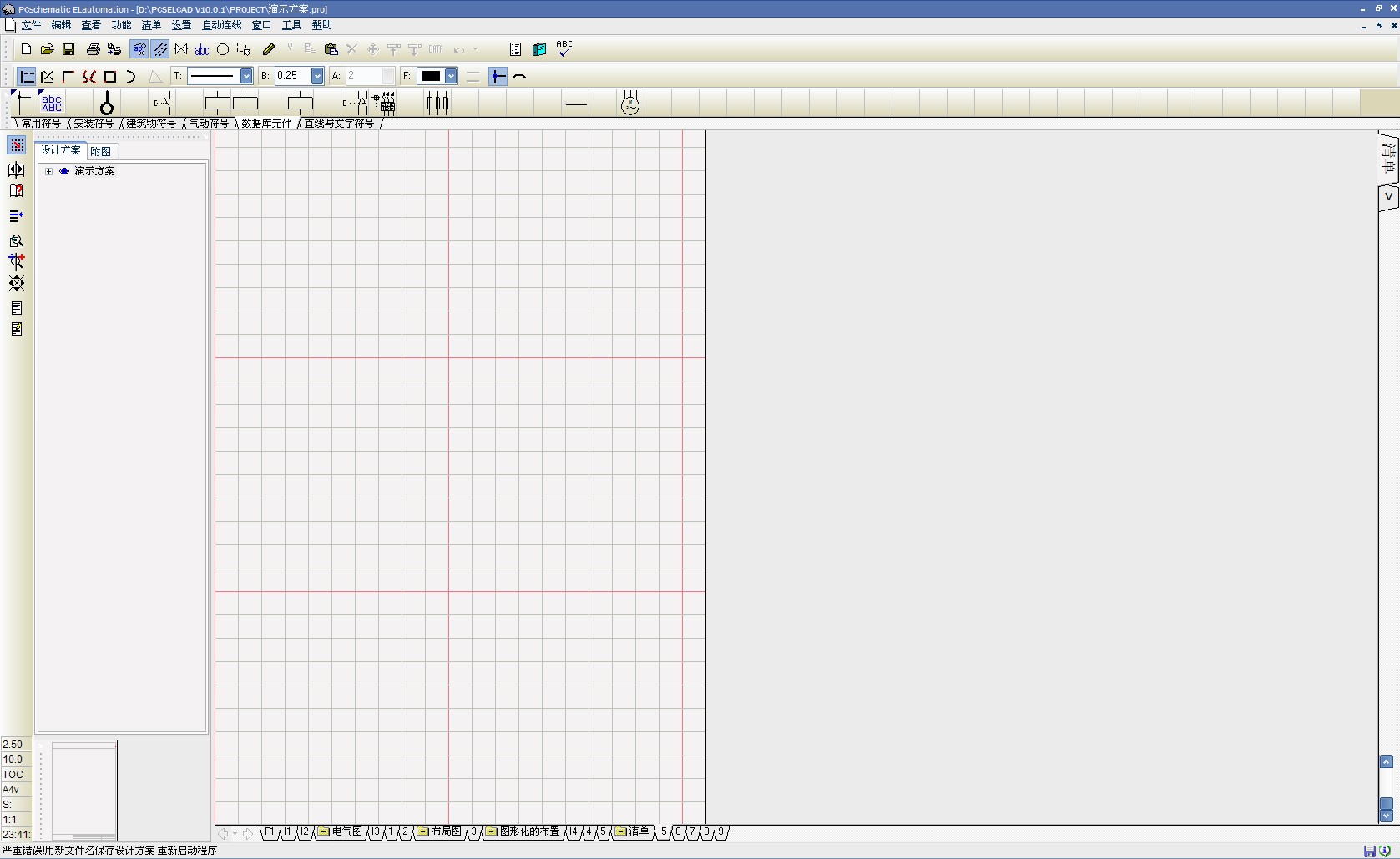Pick the triple-fuse symbol from the symbol bar
This screenshot has height=859, width=1400.
click(437, 104)
